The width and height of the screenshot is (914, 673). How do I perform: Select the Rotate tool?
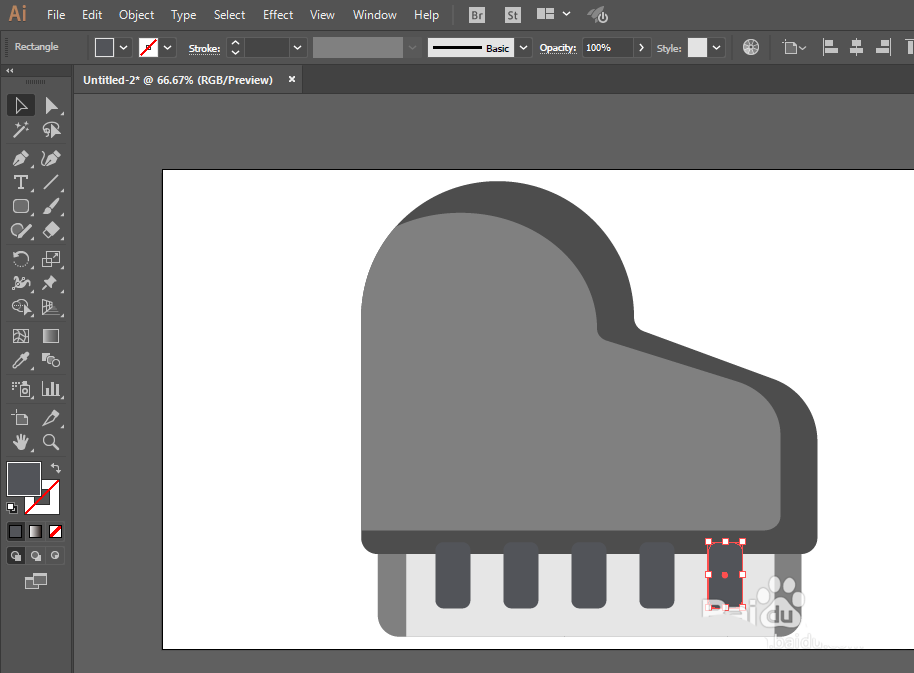point(20,258)
